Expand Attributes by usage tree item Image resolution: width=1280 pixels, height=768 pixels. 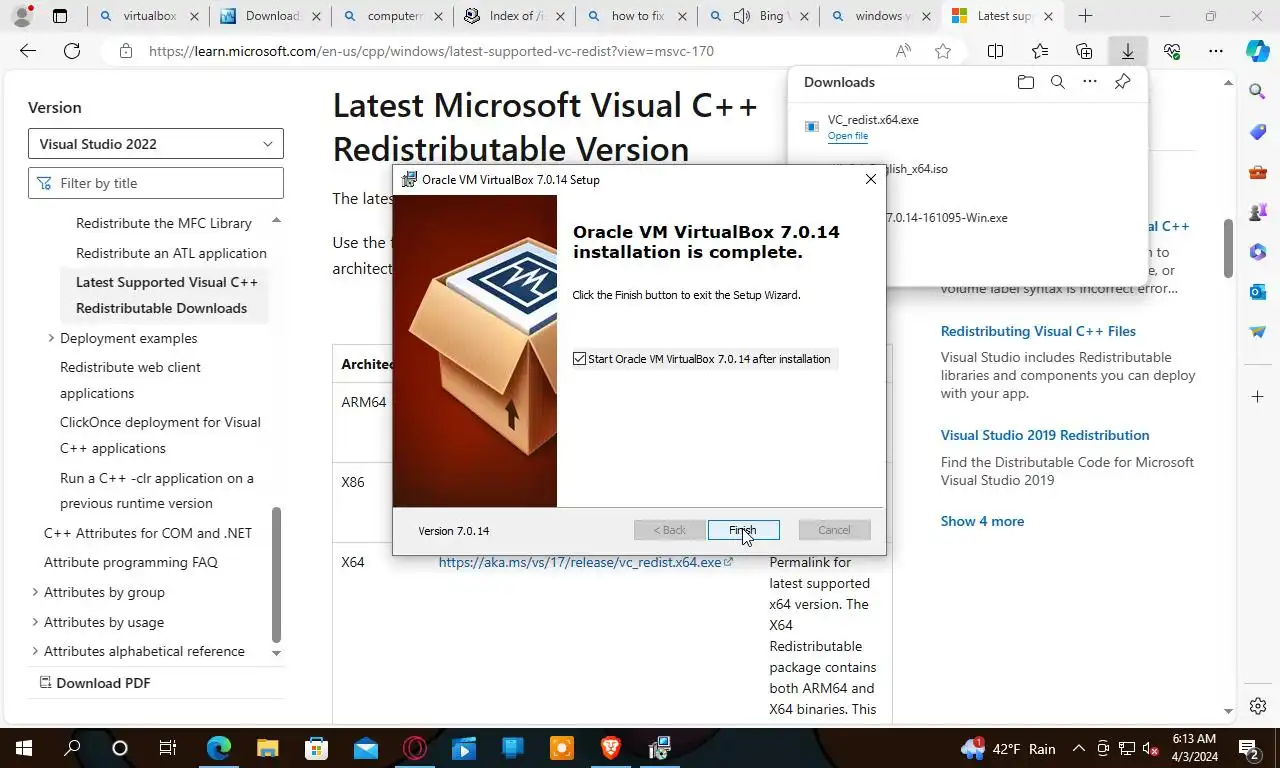click(35, 622)
